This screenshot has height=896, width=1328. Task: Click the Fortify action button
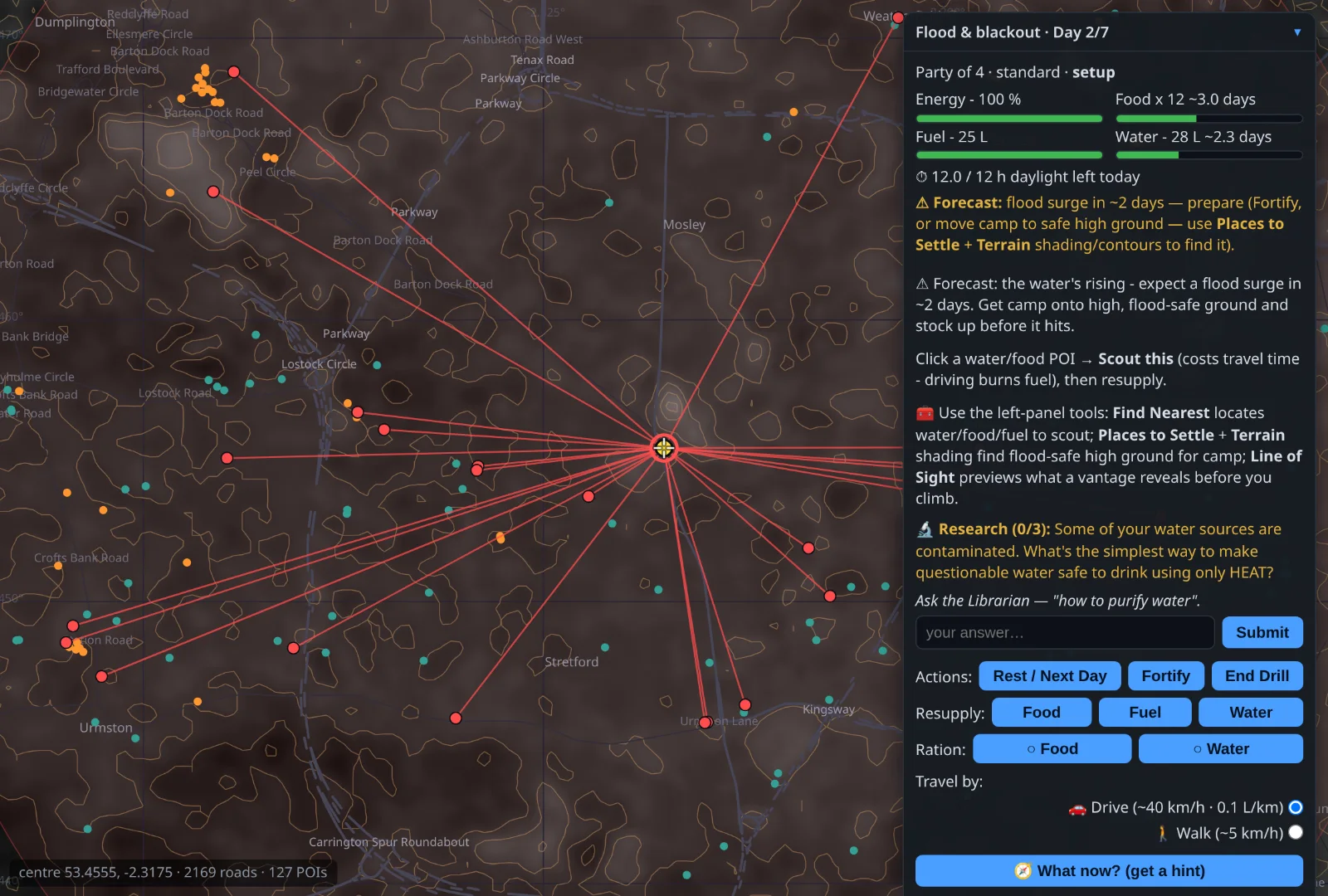(1165, 676)
